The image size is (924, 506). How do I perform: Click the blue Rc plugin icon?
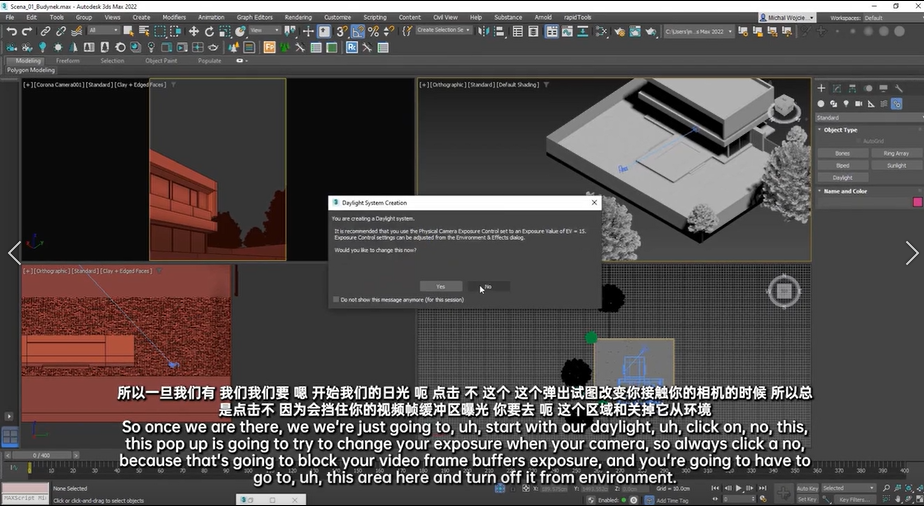pos(352,47)
